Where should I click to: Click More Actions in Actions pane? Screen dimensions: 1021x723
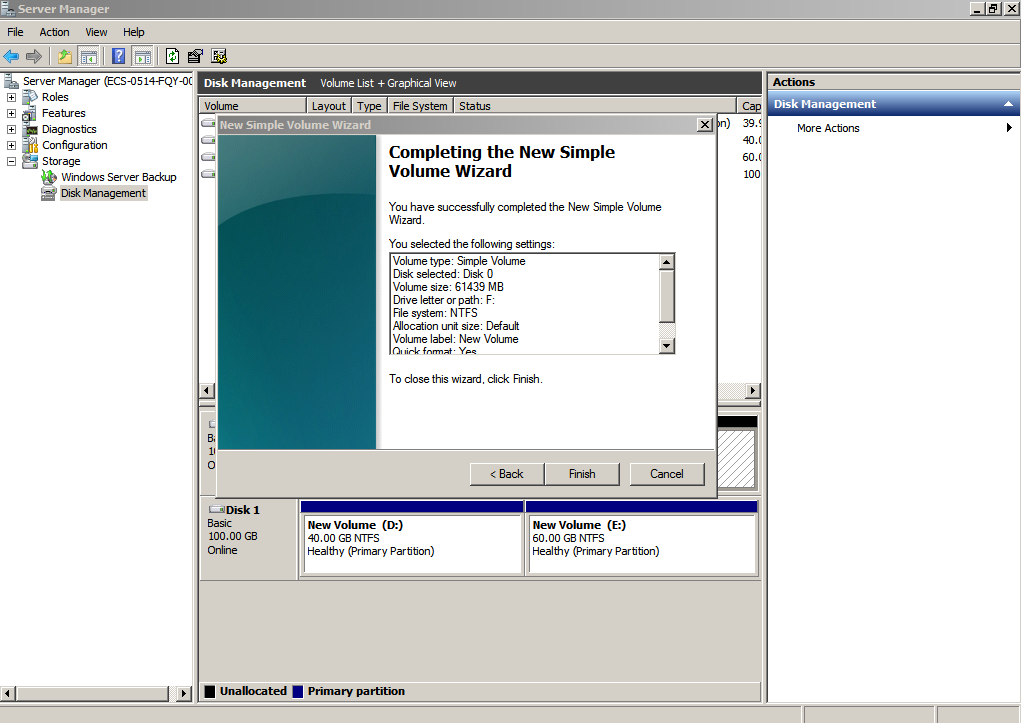point(828,128)
